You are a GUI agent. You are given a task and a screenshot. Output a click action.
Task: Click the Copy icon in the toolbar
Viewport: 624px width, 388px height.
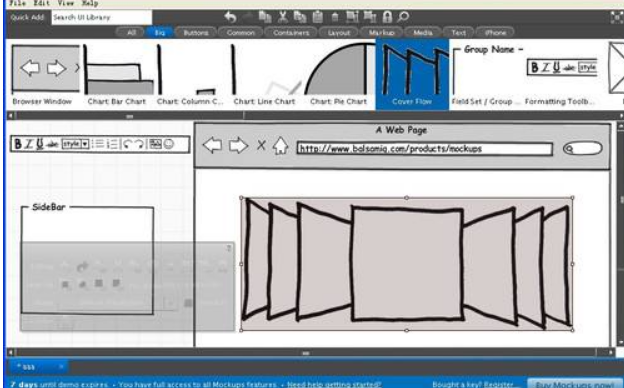tap(300, 17)
